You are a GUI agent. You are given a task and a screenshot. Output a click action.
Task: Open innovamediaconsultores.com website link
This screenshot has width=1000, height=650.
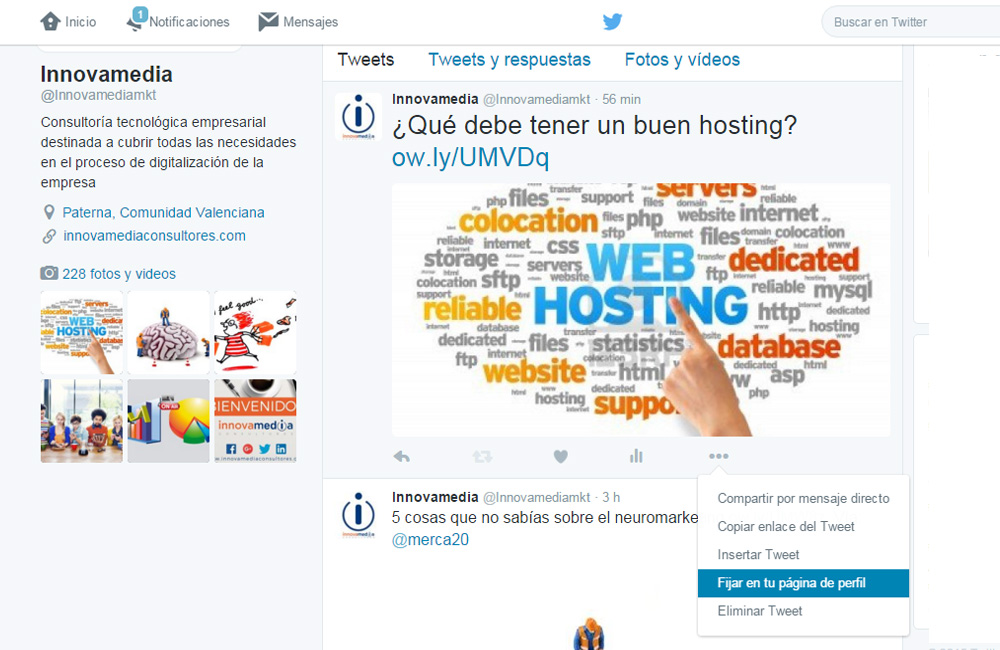154,235
